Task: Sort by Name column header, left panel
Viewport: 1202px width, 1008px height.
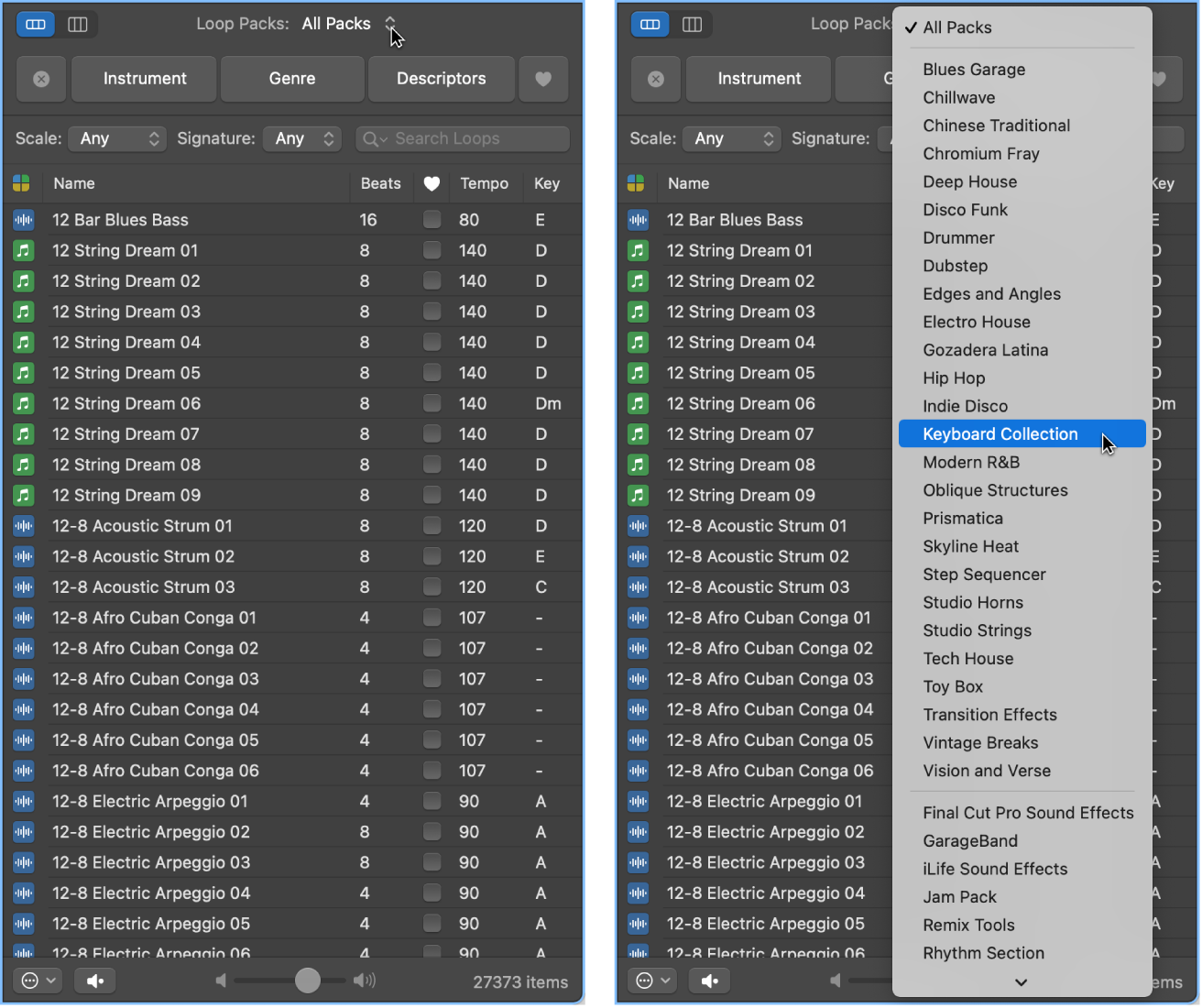Action: [x=196, y=184]
